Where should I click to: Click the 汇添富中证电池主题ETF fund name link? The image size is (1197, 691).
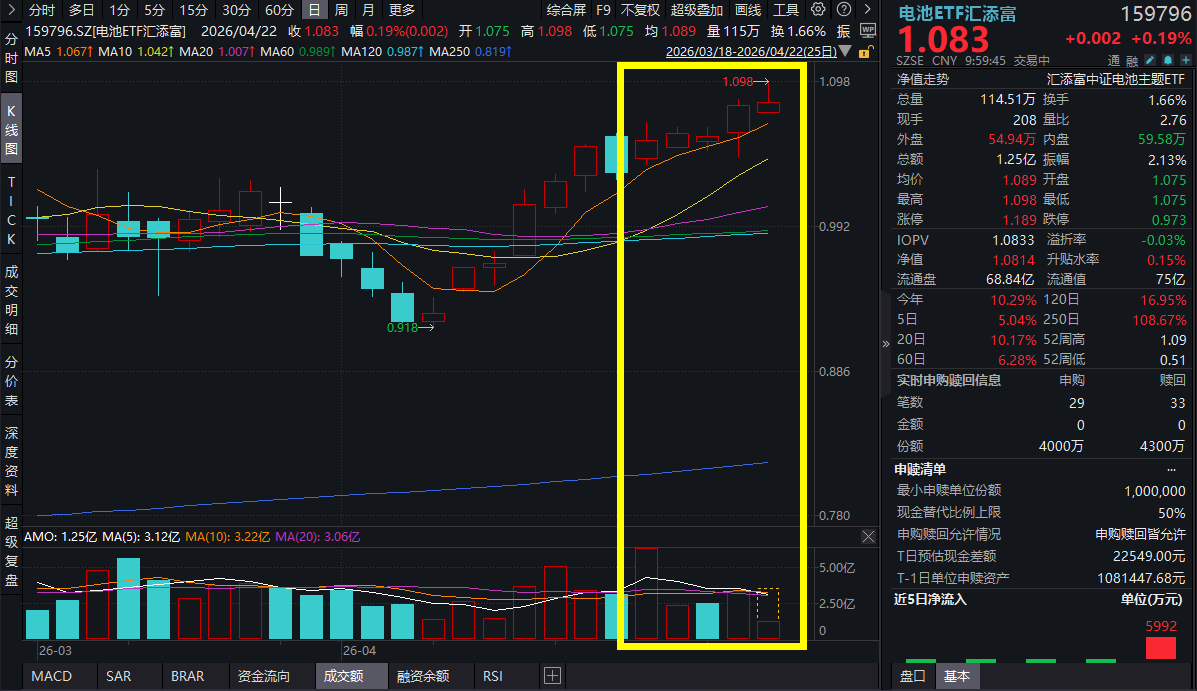[1116, 79]
